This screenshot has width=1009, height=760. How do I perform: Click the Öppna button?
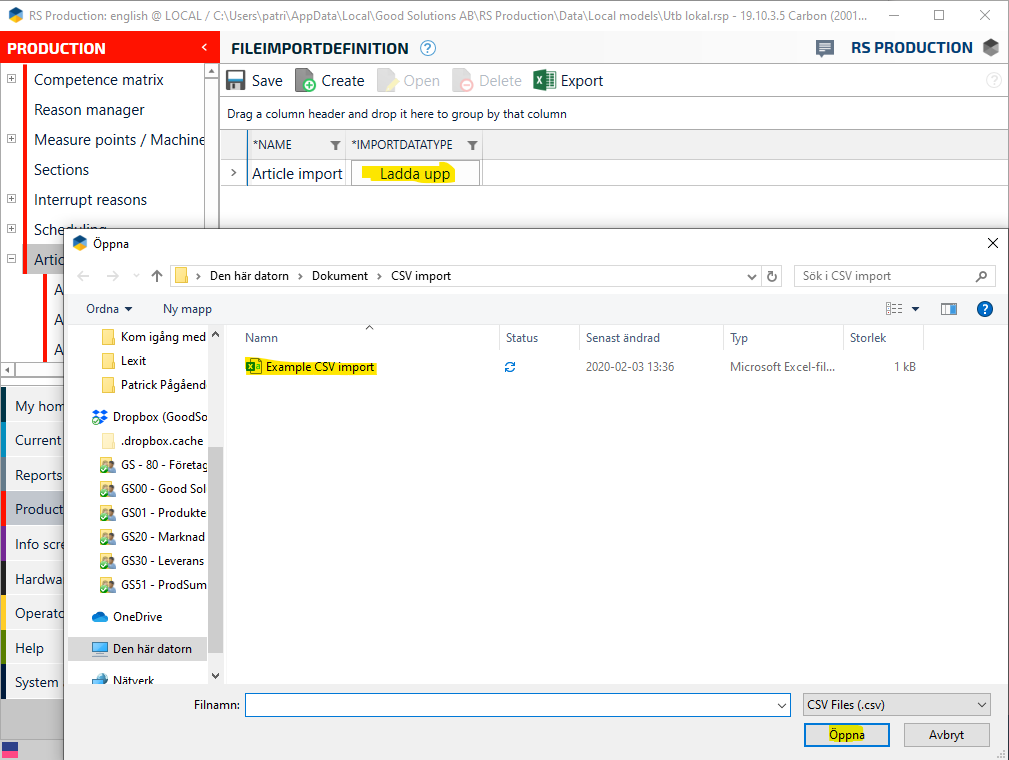tap(846, 735)
